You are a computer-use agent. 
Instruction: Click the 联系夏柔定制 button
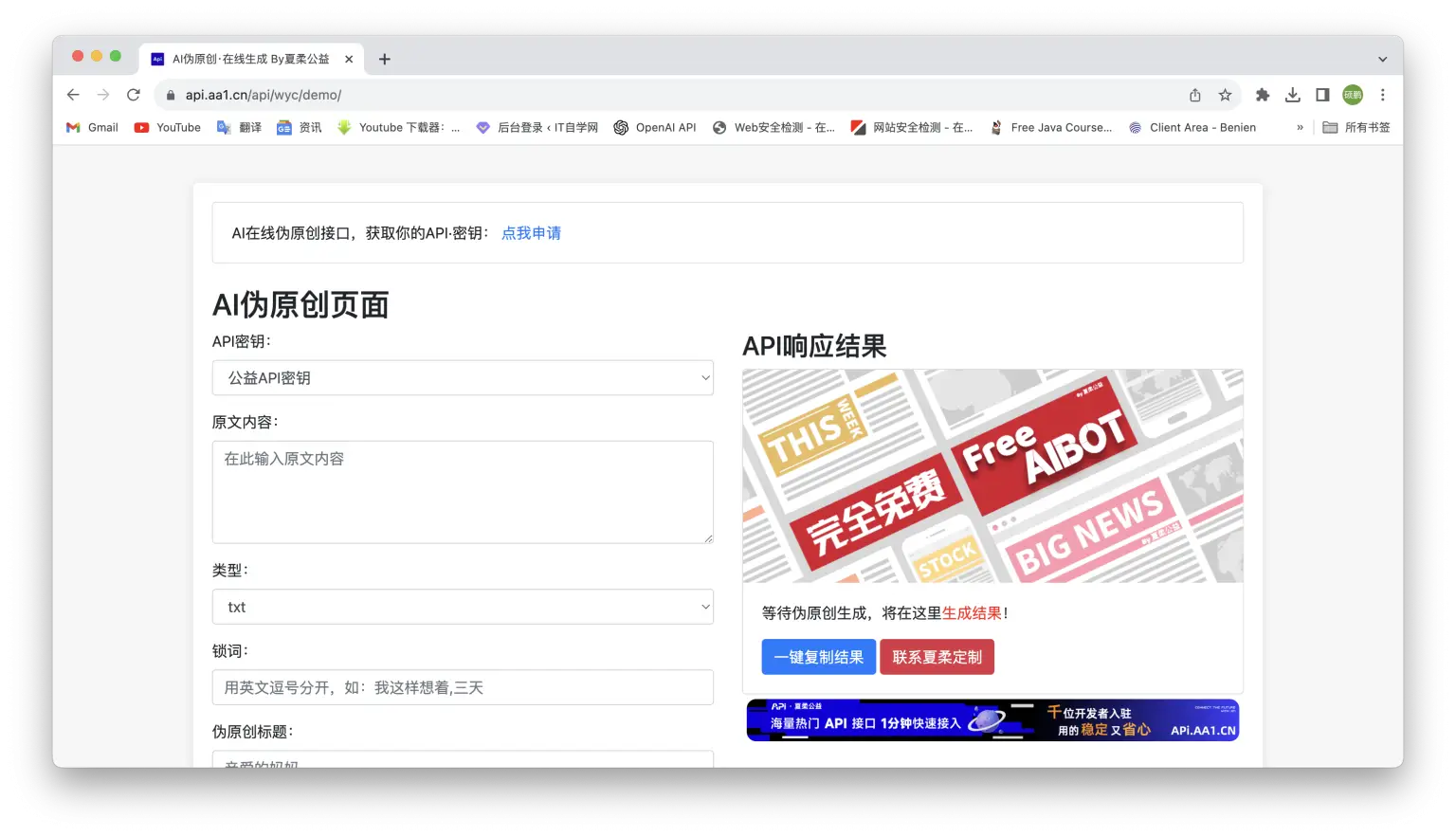[x=937, y=657]
